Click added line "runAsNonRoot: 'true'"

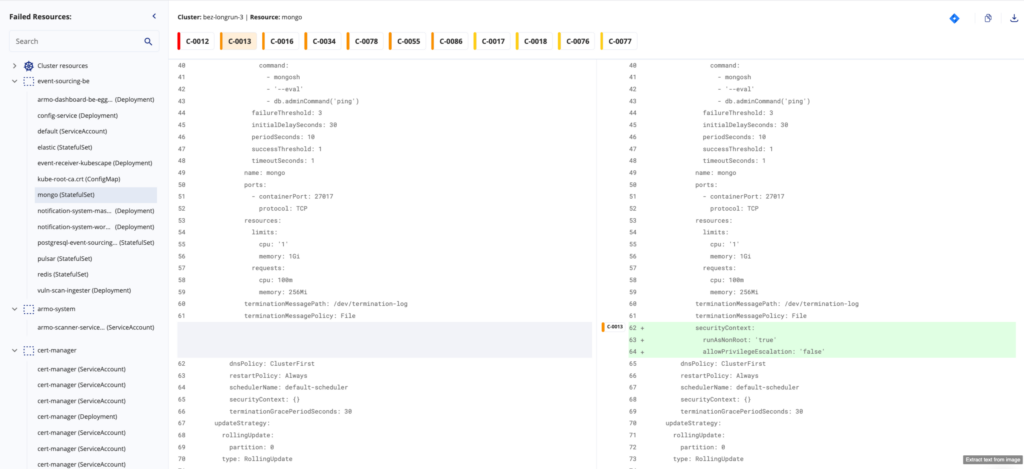739,340
